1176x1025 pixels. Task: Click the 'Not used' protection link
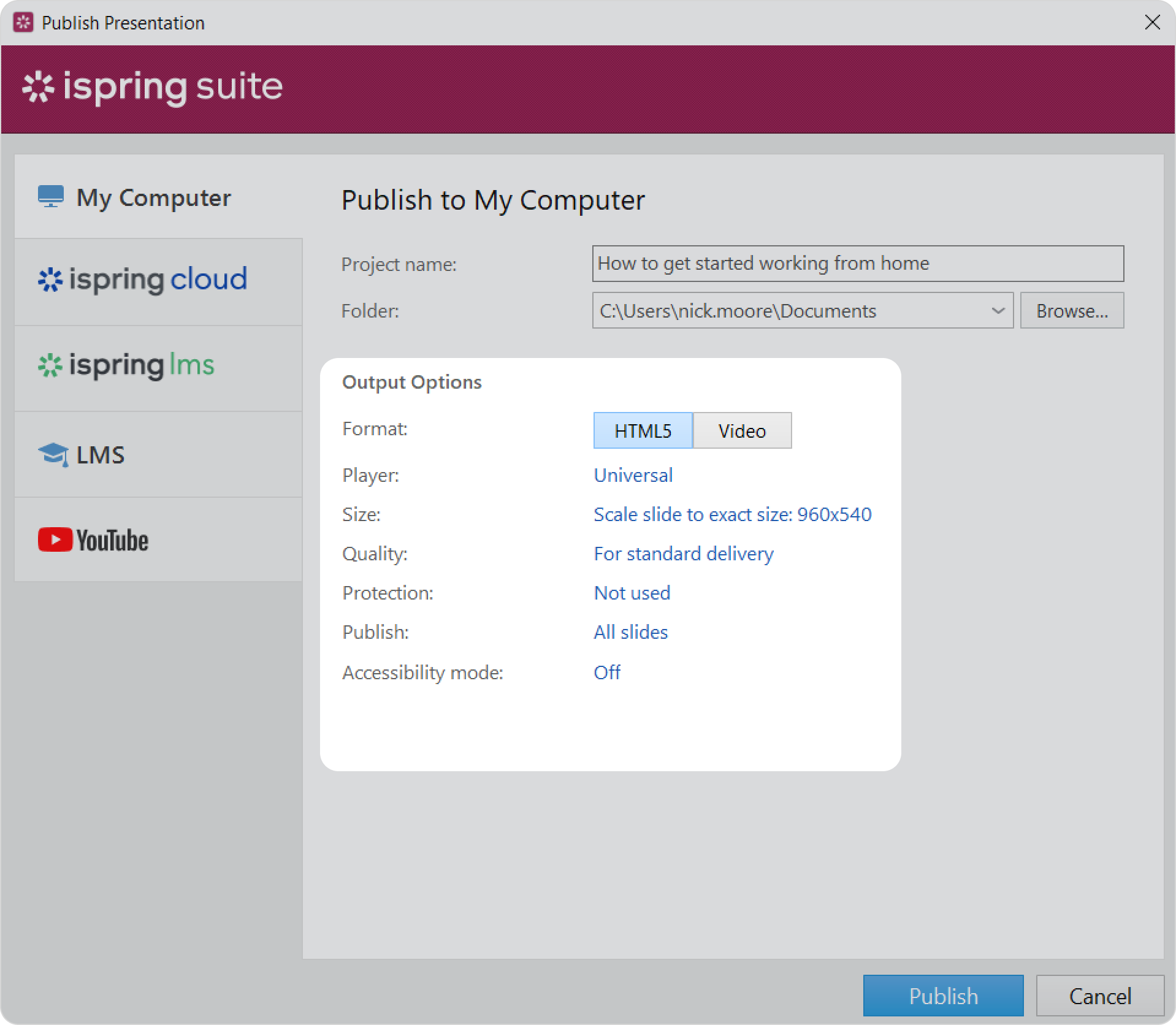[632, 593]
